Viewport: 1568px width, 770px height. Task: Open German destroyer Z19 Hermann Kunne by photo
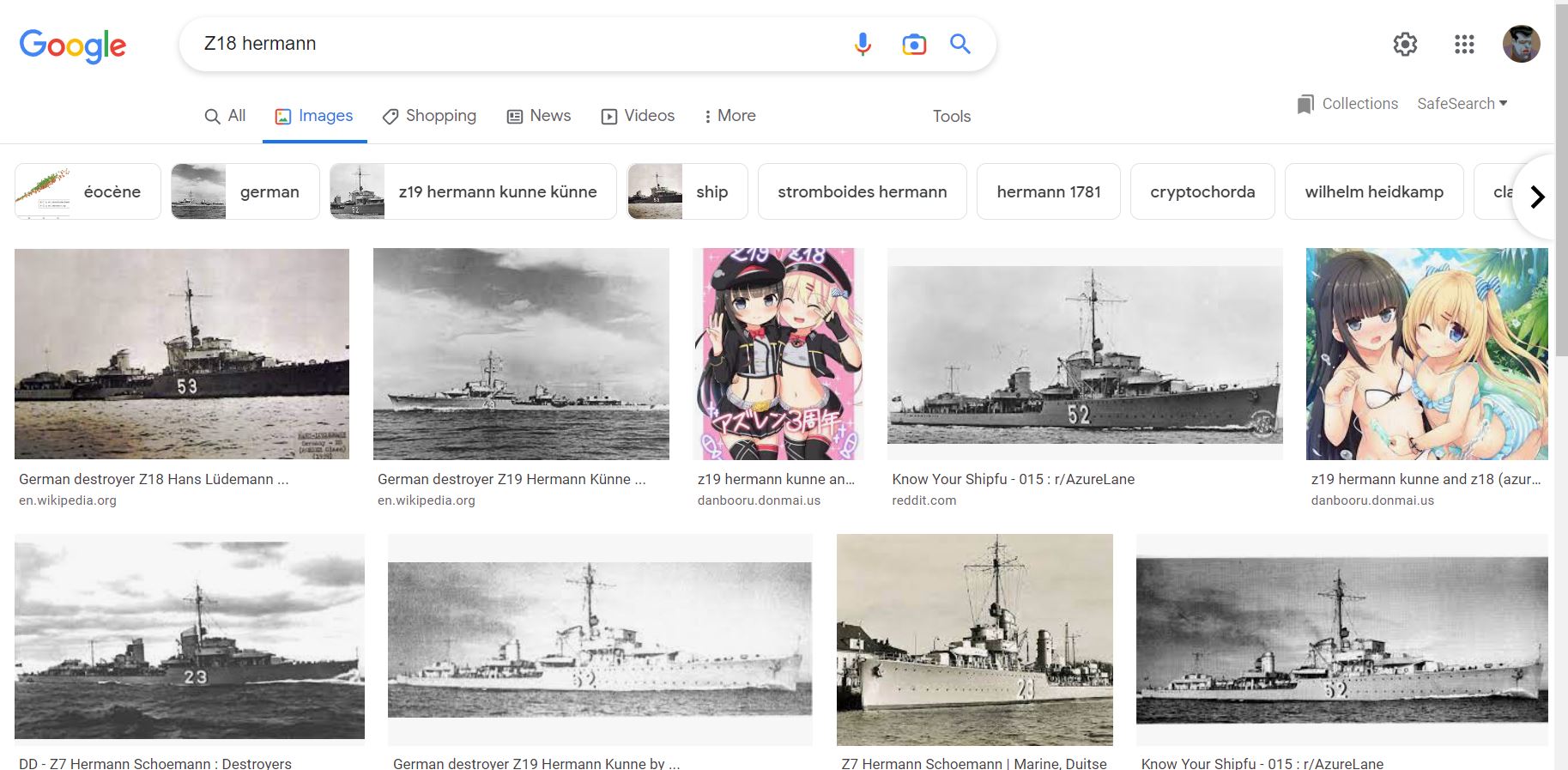click(x=600, y=640)
